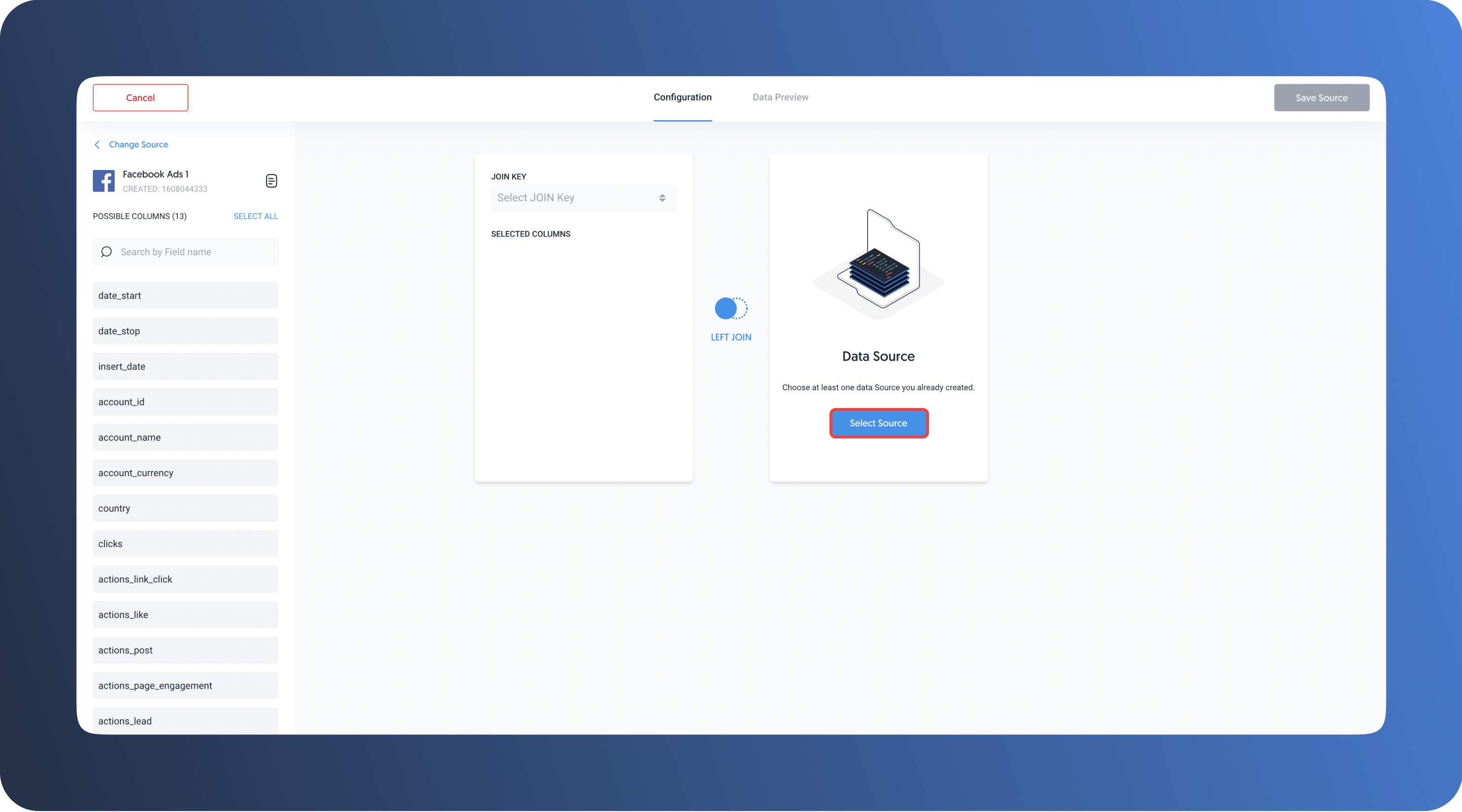Viewport: 1462px width, 812px height.
Task: Click the Facebook Ads 1 source icon
Action: [103, 180]
